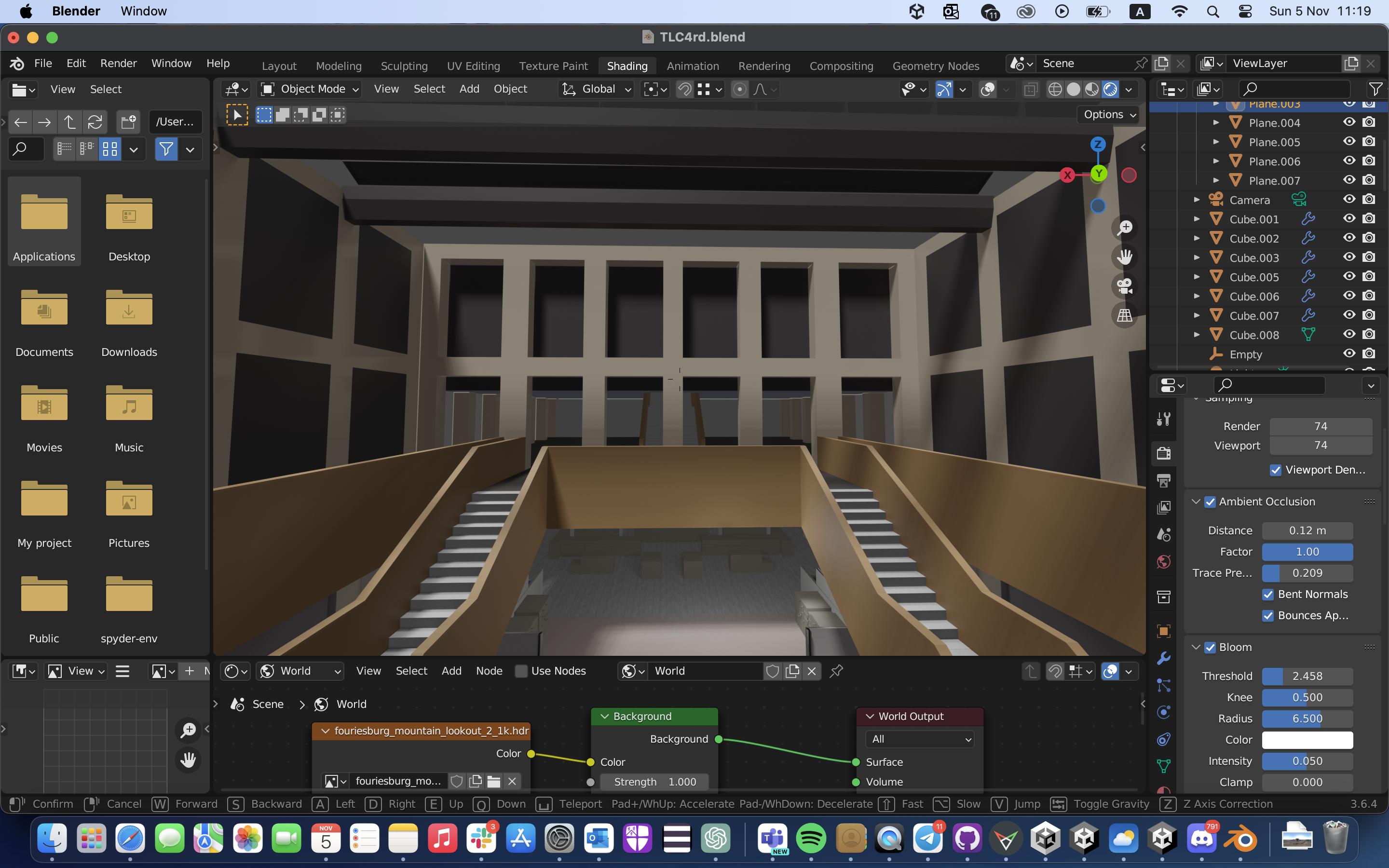The width and height of the screenshot is (1389, 868).
Task: Click the camera view icon in viewport
Action: [1124, 285]
